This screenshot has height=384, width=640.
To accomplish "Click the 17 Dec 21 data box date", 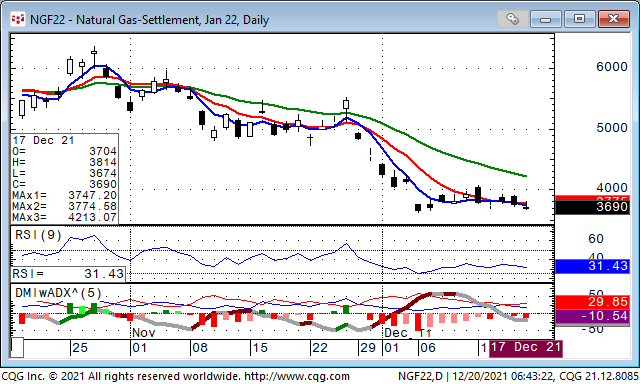I will coord(43,140).
